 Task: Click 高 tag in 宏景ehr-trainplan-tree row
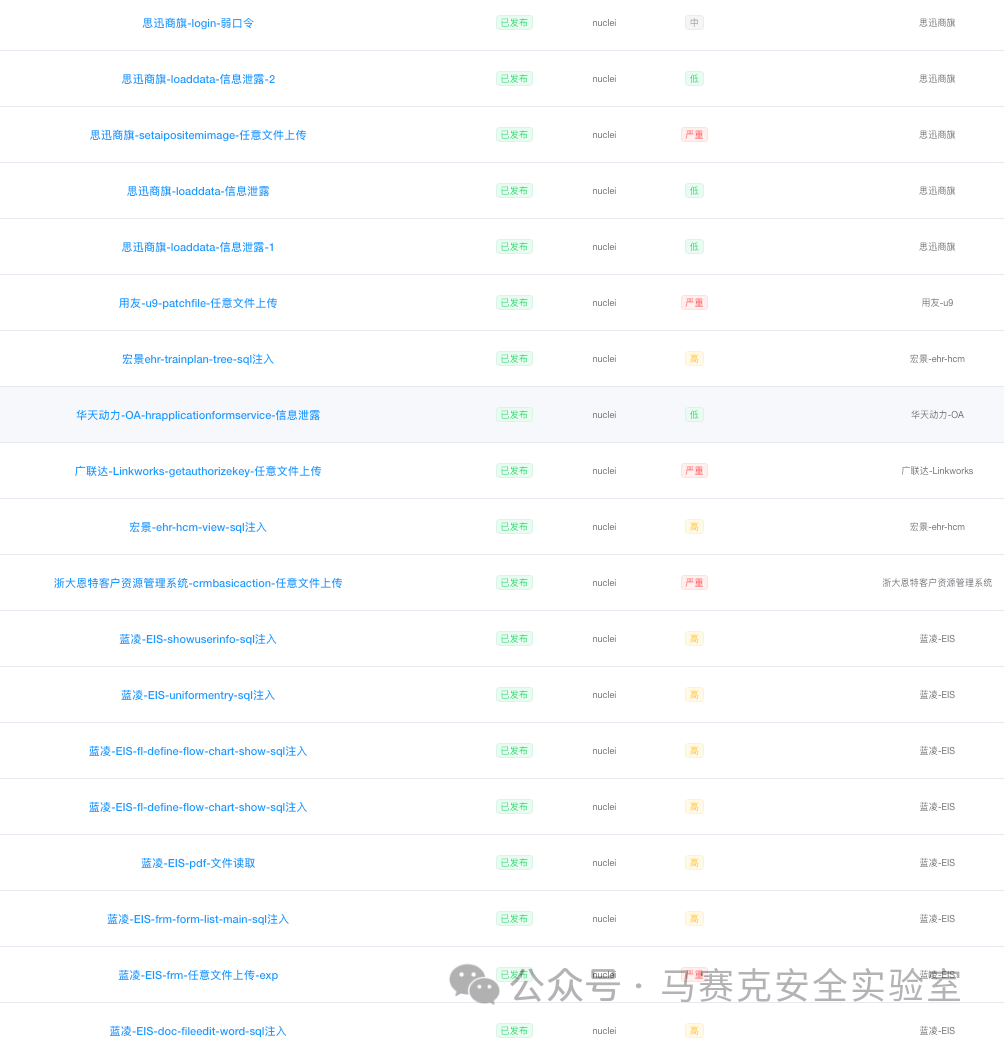[x=694, y=358]
